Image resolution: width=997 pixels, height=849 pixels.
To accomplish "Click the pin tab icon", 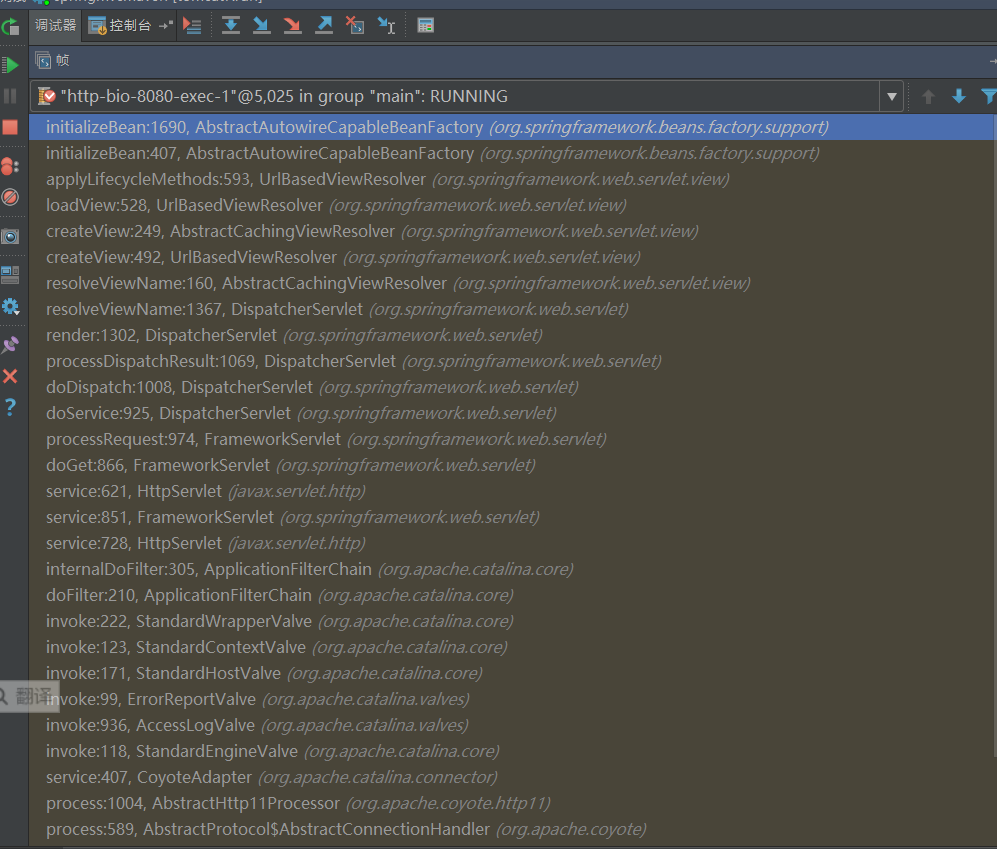I will click(10, 345).
